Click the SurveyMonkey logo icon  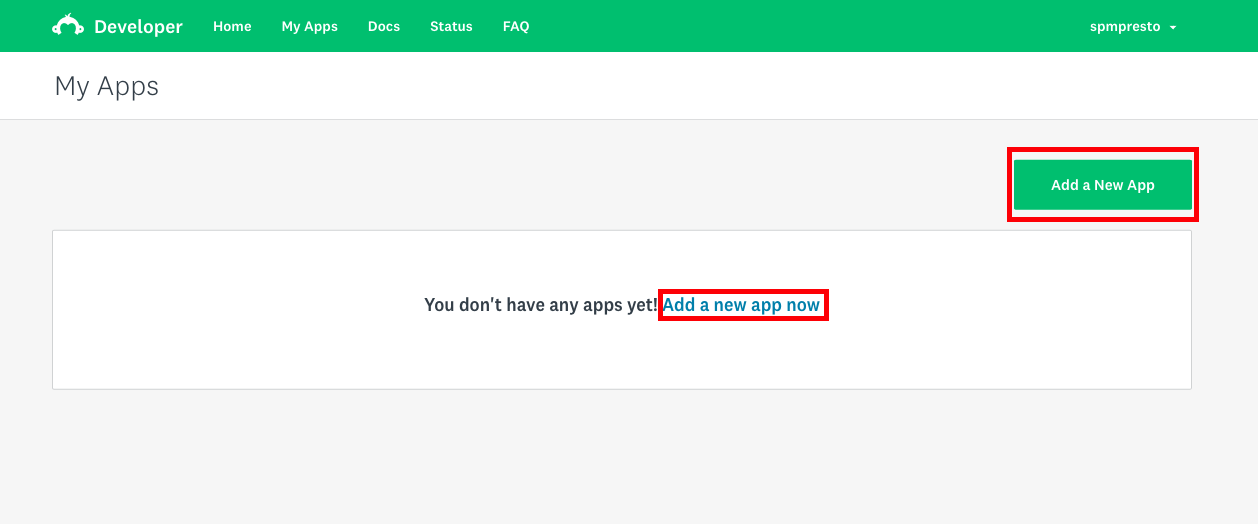[x=68, y=26]
